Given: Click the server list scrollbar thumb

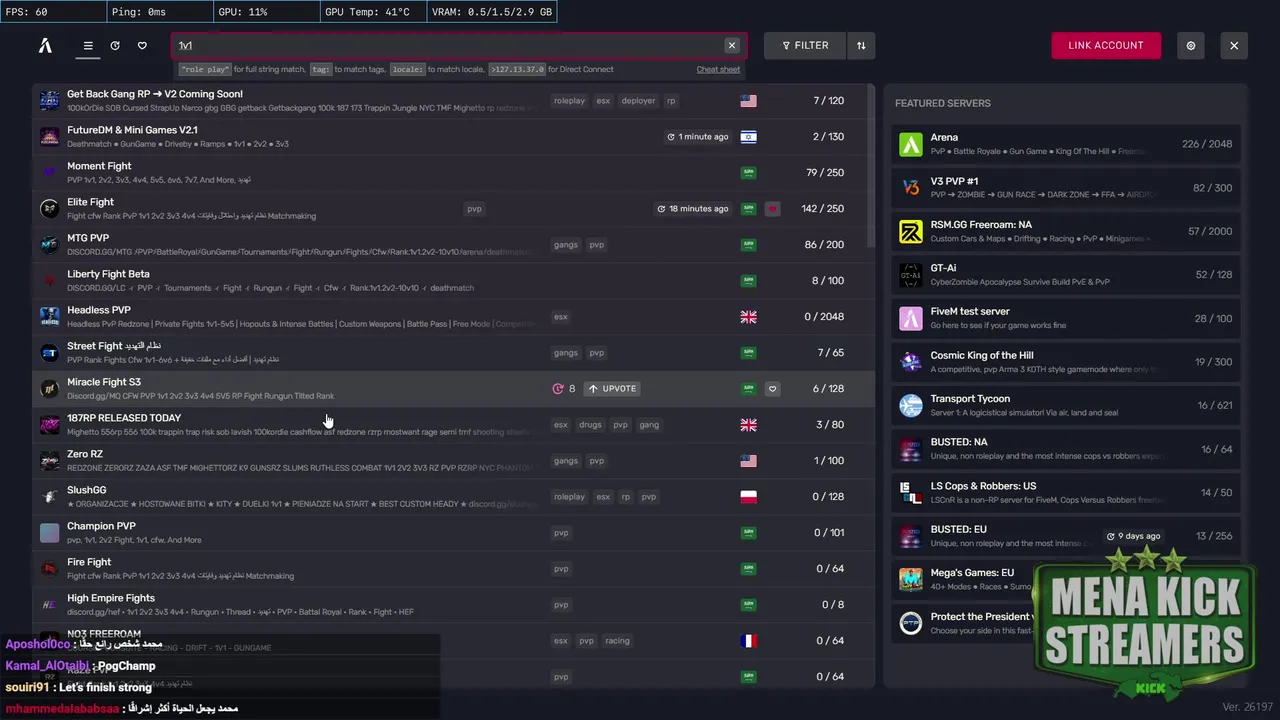Looking at the screenshot, I should pos(871,166).
